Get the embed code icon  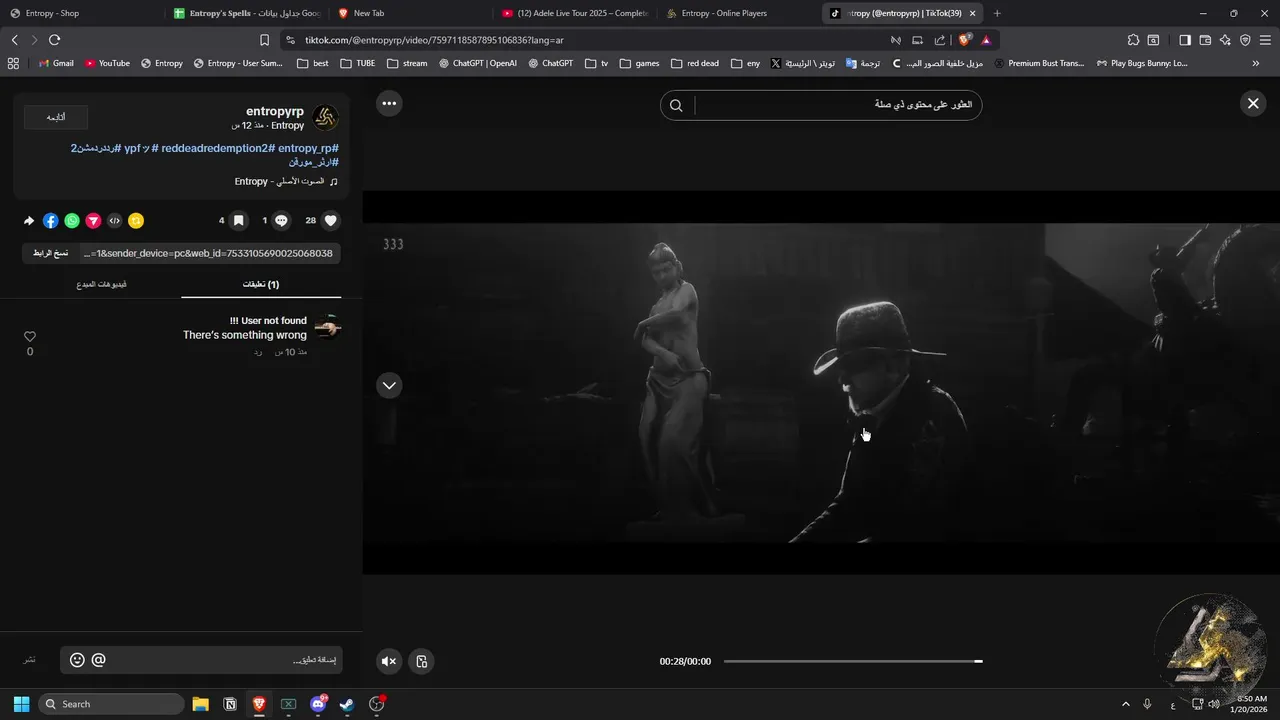point(115,221)
